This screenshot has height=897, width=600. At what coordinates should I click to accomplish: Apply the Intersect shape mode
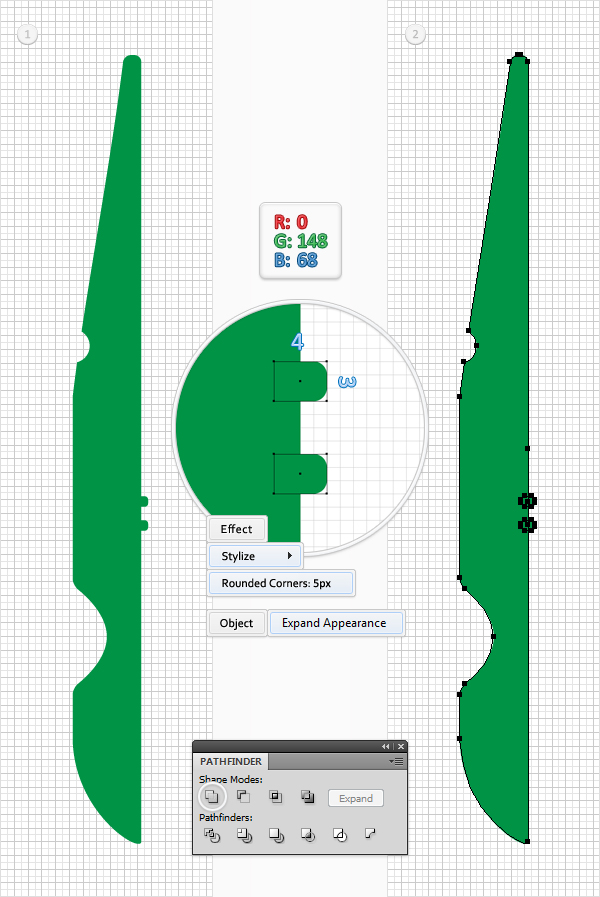[275, 796]
